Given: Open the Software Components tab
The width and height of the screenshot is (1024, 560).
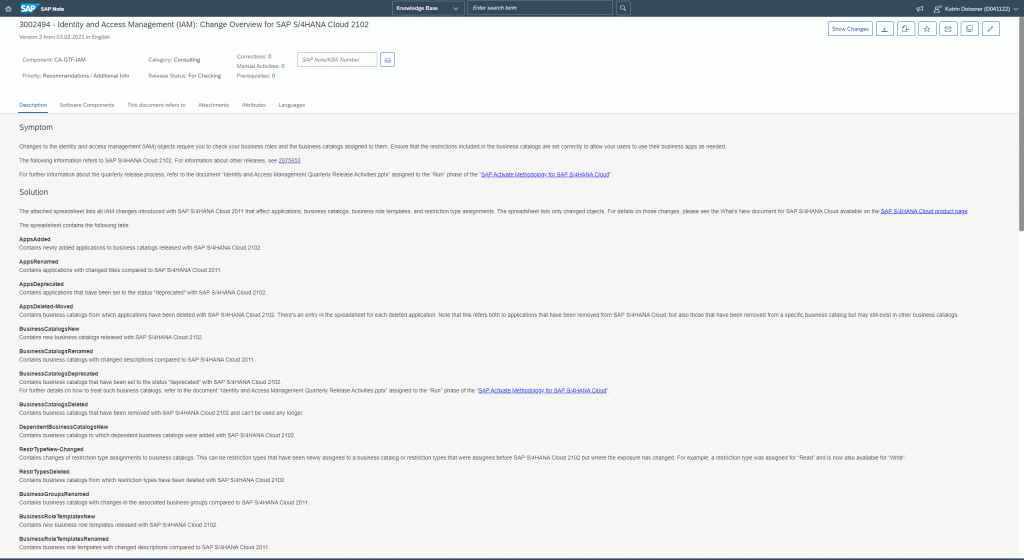Looking at the screenshot, I should [87, 105].
